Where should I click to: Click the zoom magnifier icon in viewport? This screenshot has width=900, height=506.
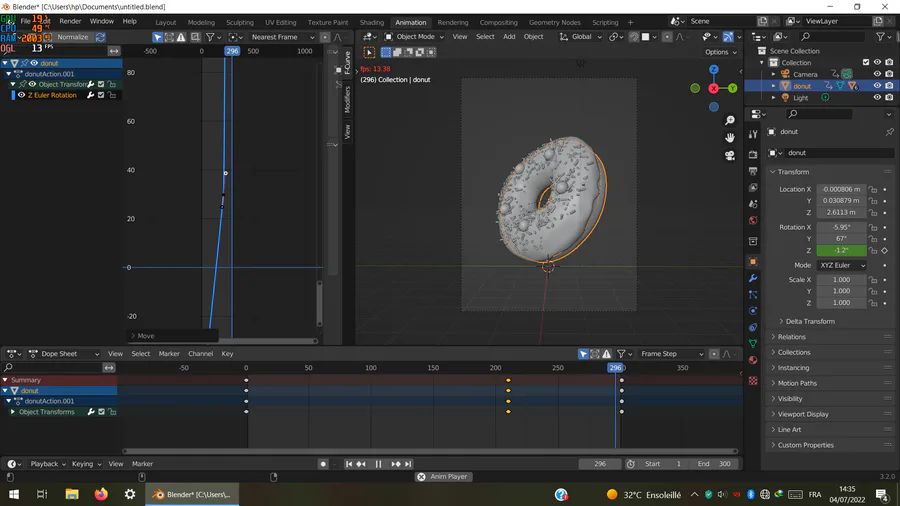coord(730,118)
